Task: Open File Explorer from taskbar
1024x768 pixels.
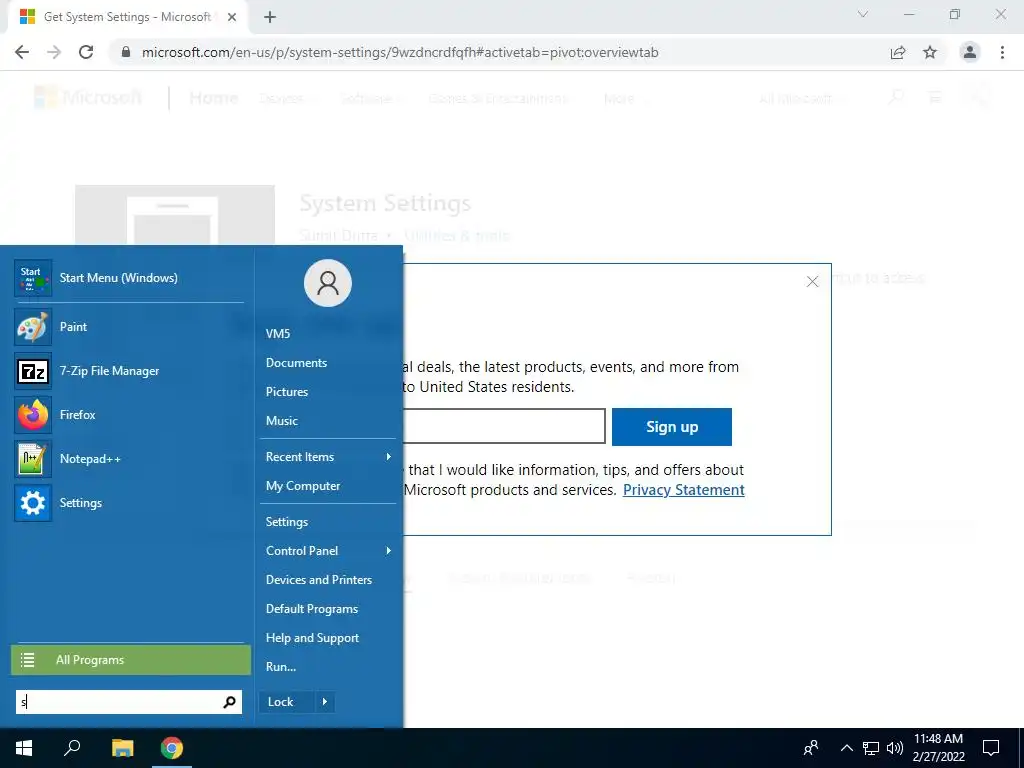Action: (122, 748)
